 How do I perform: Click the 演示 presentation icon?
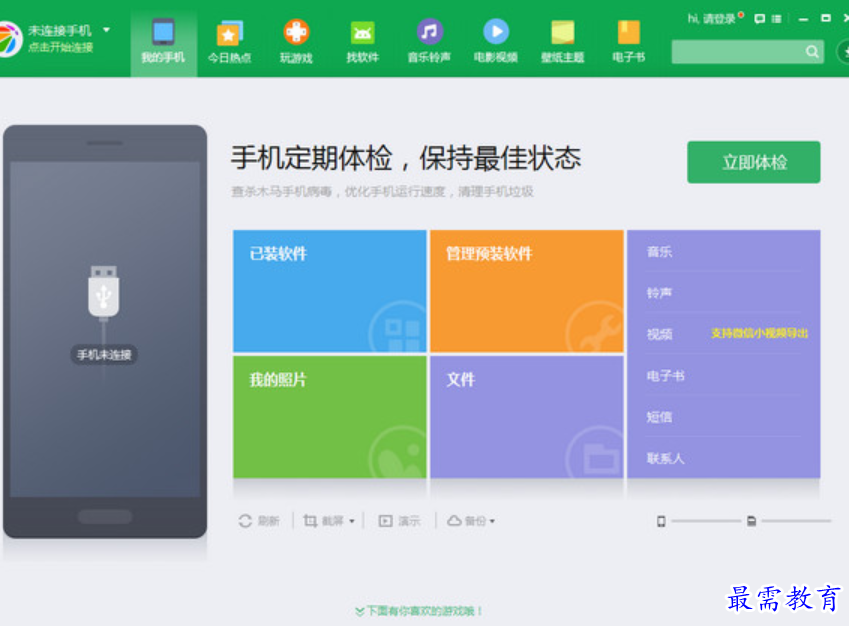[385, 521]
